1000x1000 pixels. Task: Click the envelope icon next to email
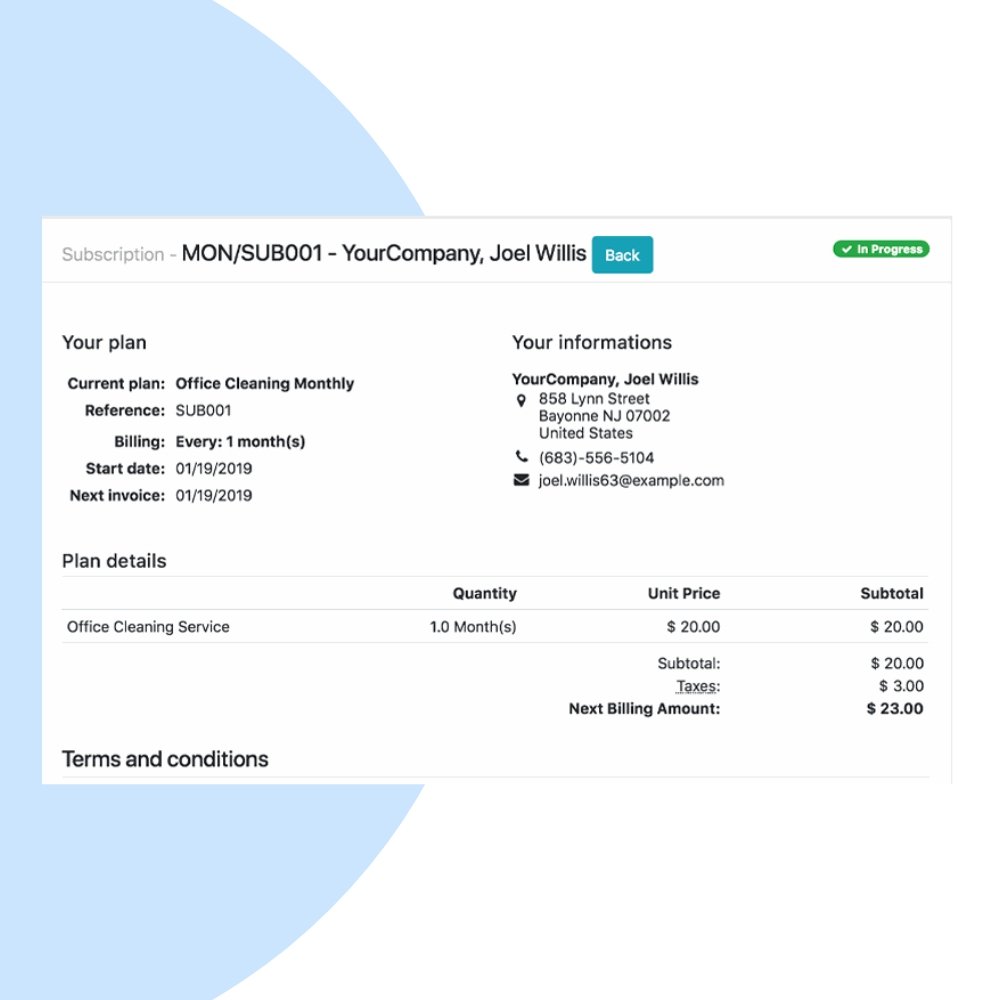pos(520,479)
